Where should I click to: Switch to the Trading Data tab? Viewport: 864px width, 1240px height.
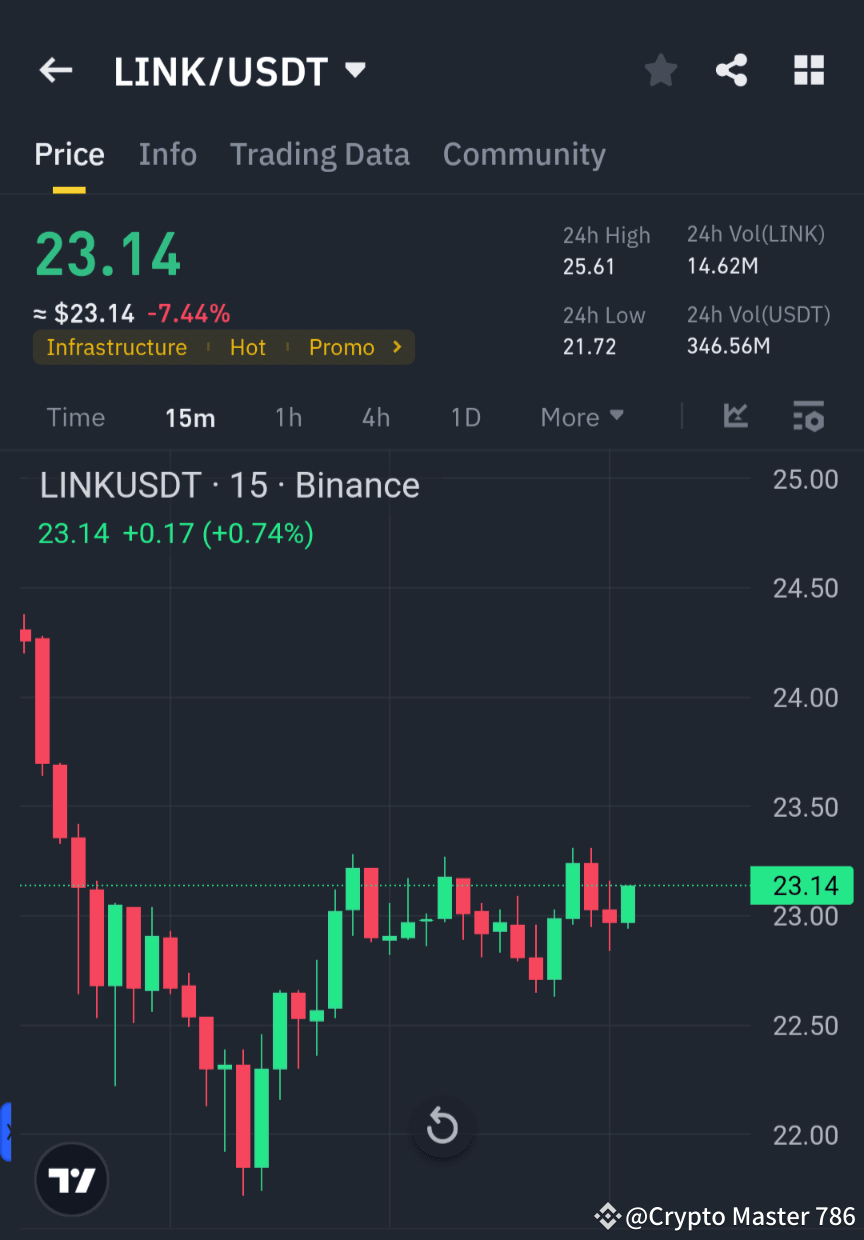pyautogui.click(x=320, y=155)
